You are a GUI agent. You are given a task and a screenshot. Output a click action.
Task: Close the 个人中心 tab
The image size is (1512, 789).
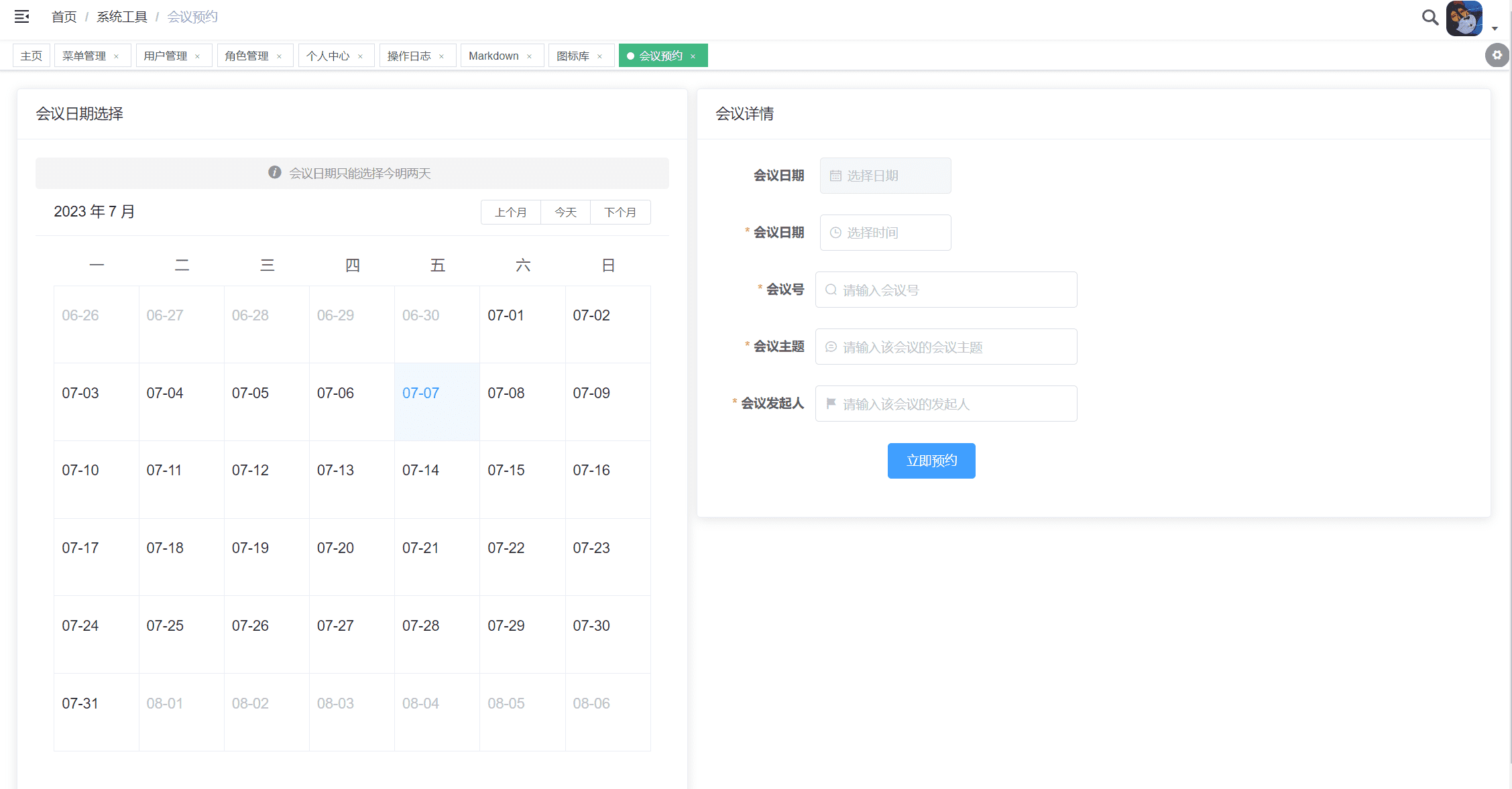tap(360, 56)
